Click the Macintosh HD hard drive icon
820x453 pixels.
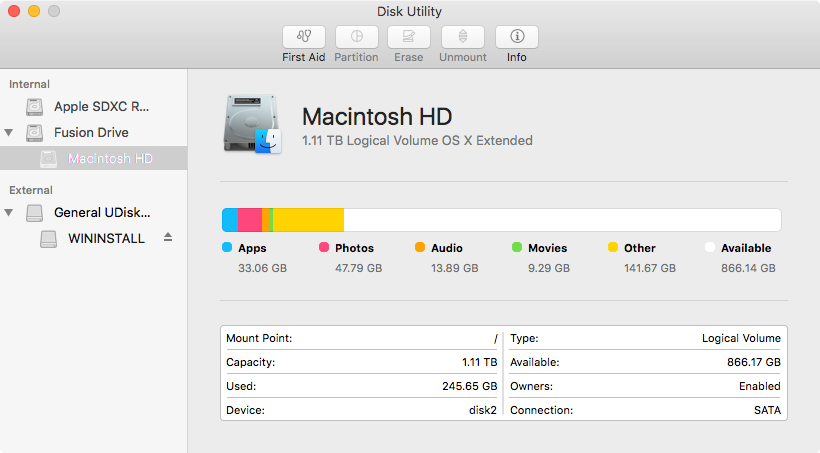[x=253, y=124]
